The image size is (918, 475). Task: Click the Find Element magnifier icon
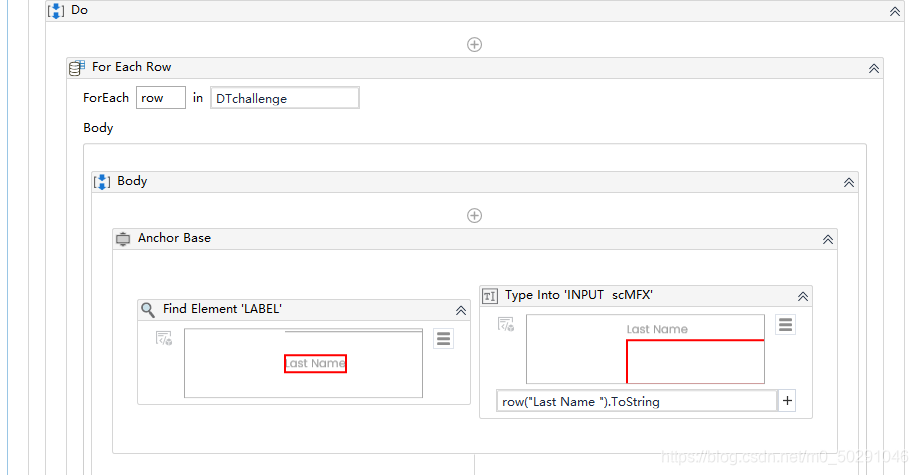[148, 309]
